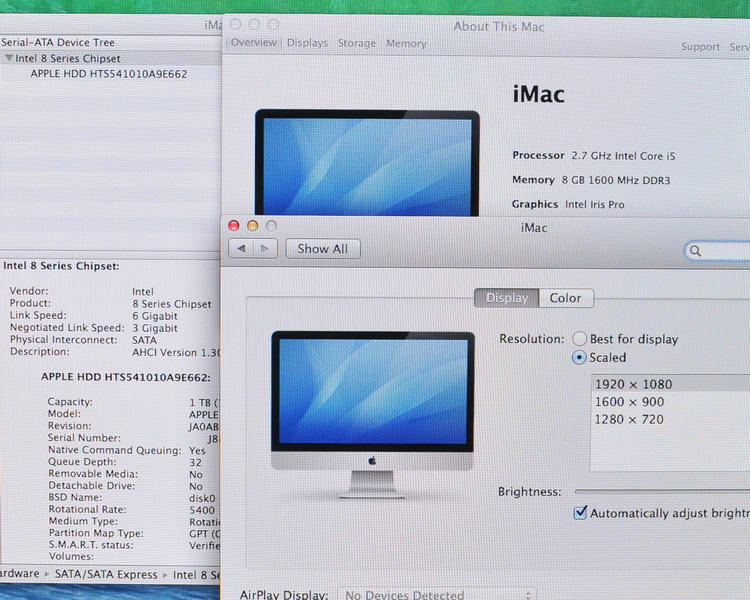The height and width of the screenshot is (600, 750).
Task: Click the Queue Depth value 32
Action: [196, 463]
